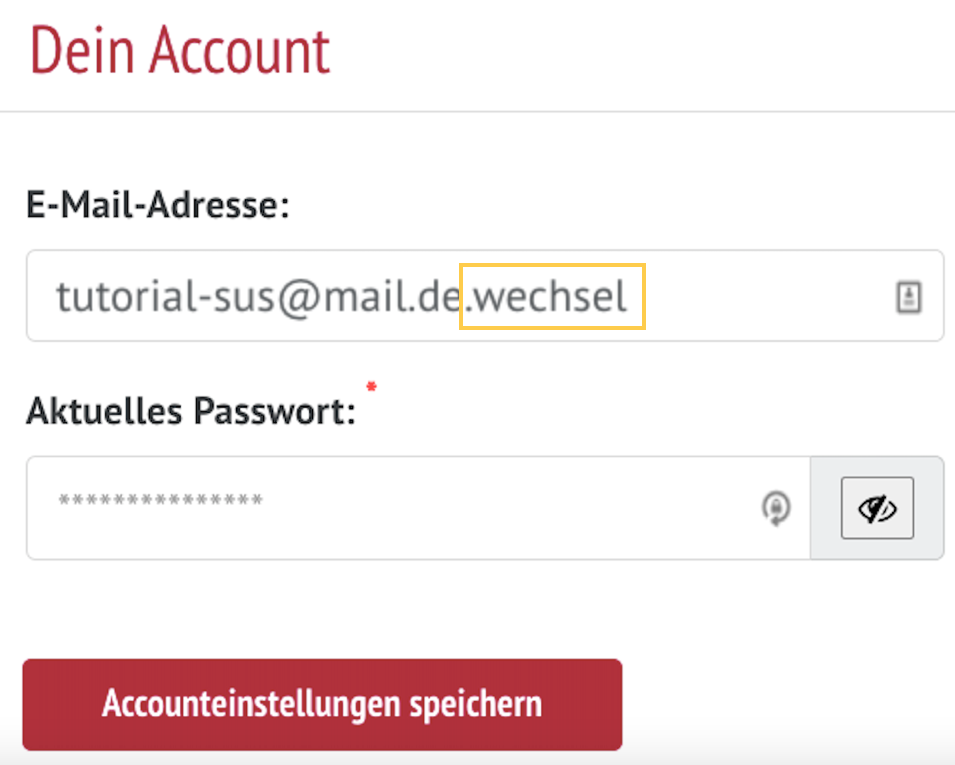955x765 pixels.
Task: Click the divider line below Dein Account
Action: click(478, 111)
